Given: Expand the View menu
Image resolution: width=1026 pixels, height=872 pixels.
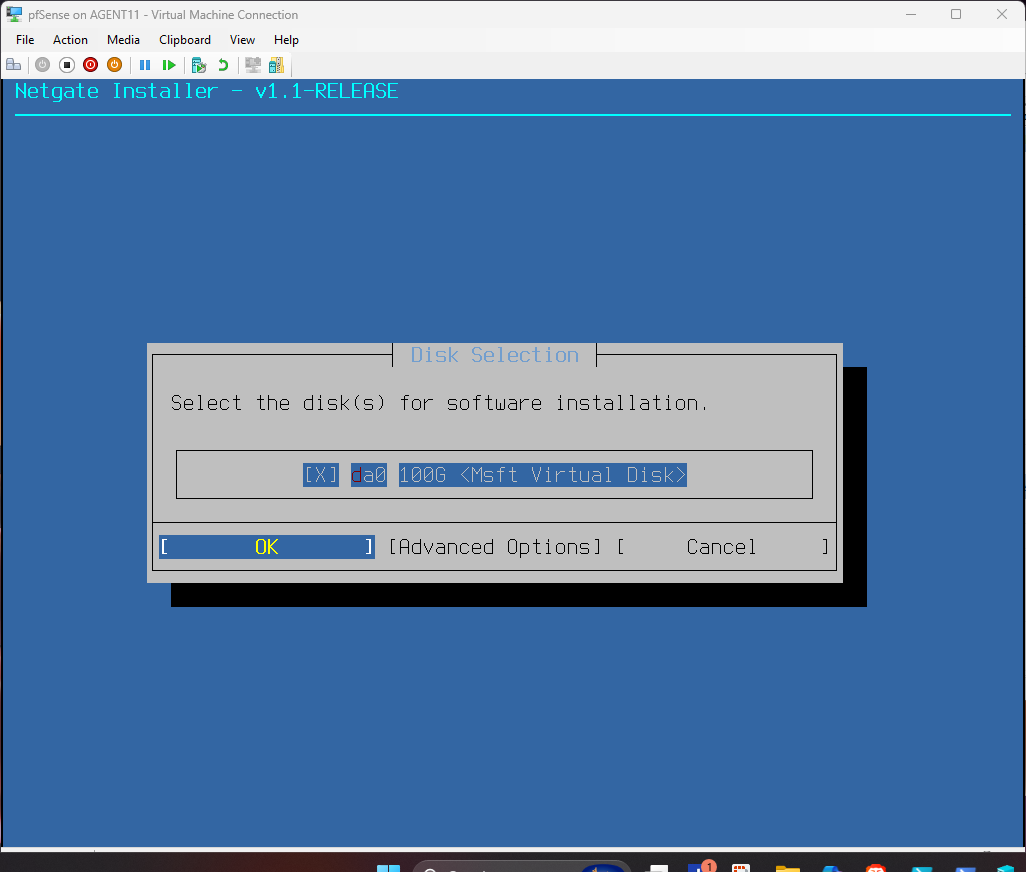Looking at the screenshot, I should coord(242,40).
